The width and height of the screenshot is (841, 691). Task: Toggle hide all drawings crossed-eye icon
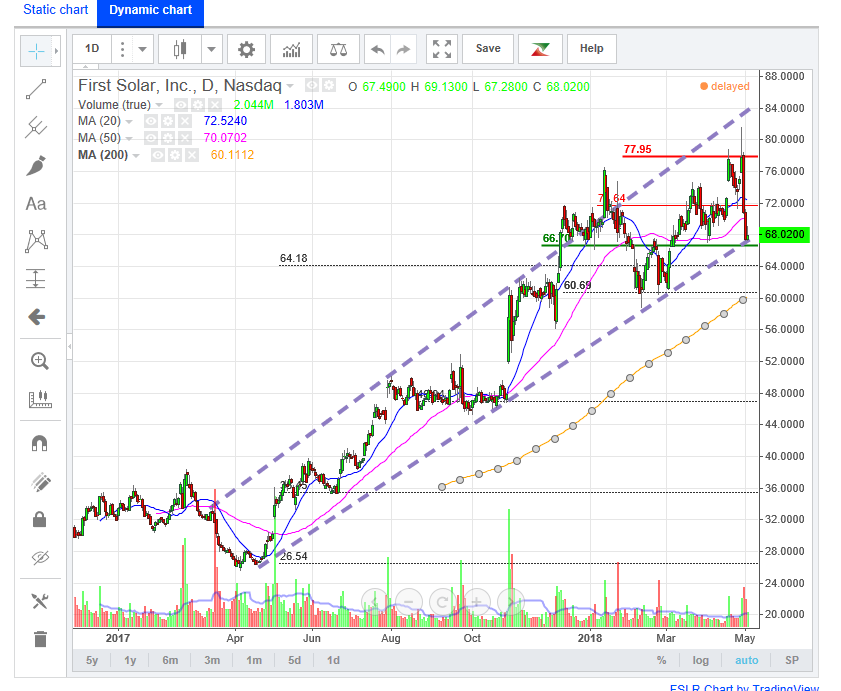pos(40,558)
